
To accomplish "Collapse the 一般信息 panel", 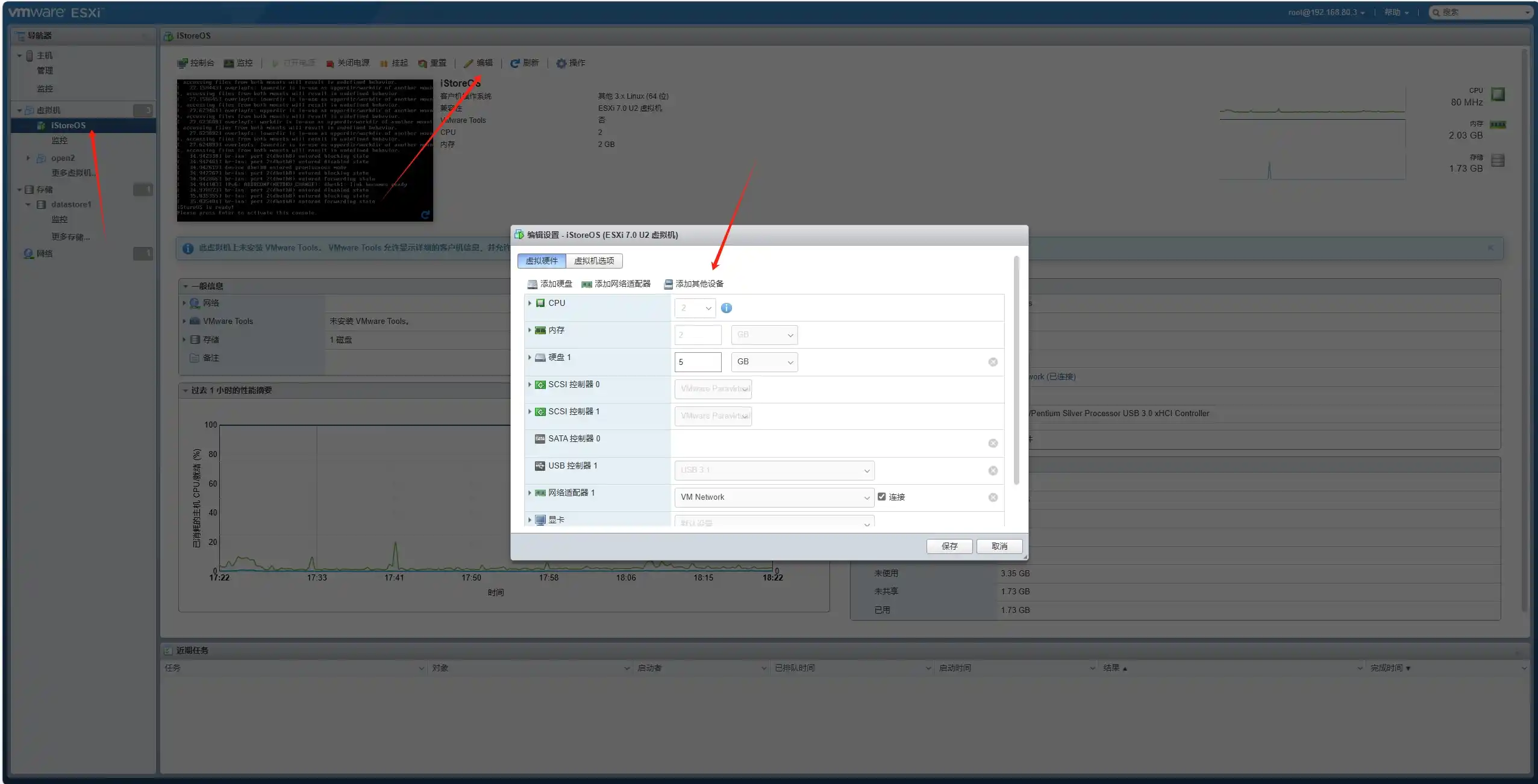I will tap(186, 286).
